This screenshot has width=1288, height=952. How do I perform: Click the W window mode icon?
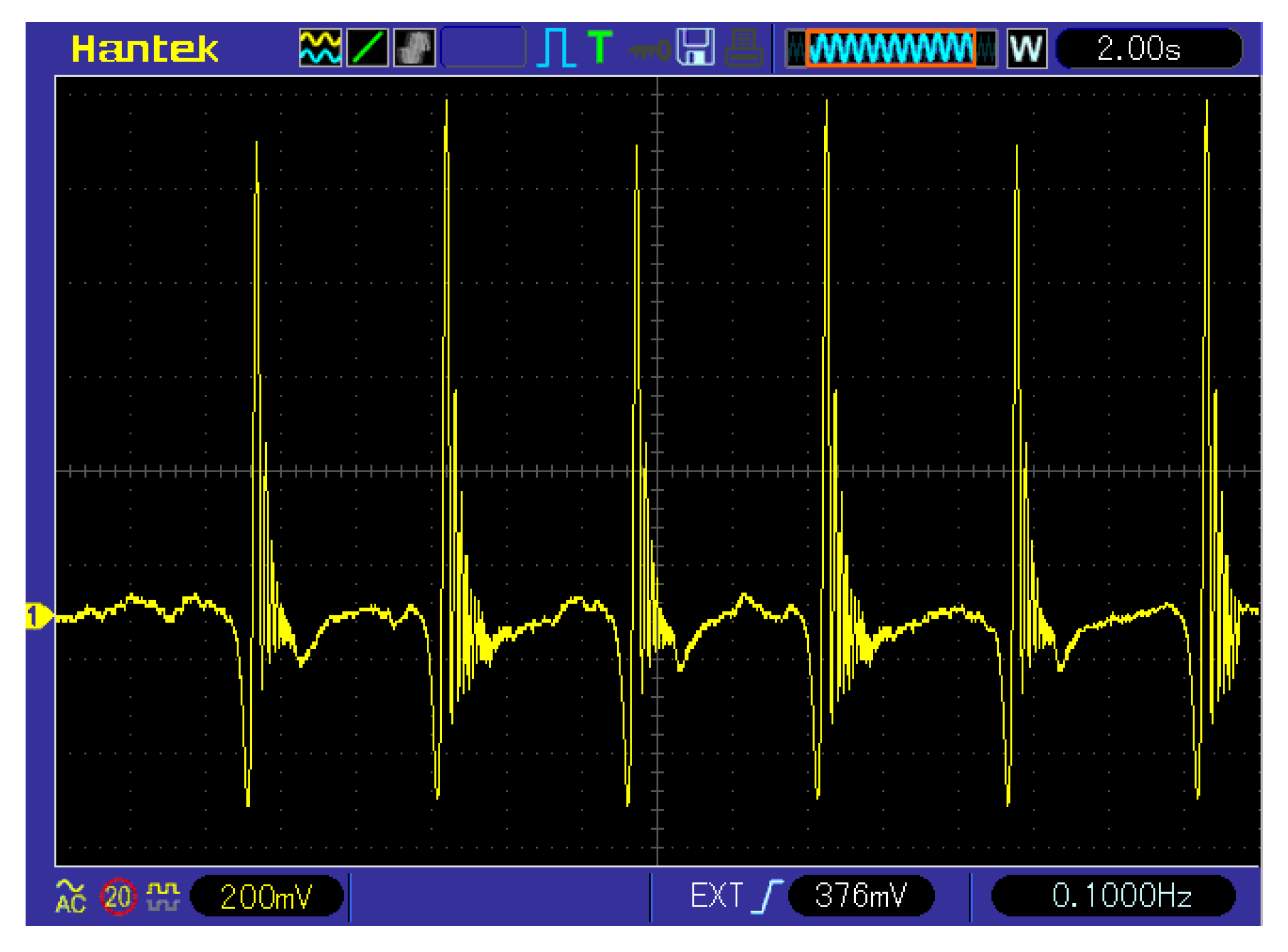click(1027, 48)
